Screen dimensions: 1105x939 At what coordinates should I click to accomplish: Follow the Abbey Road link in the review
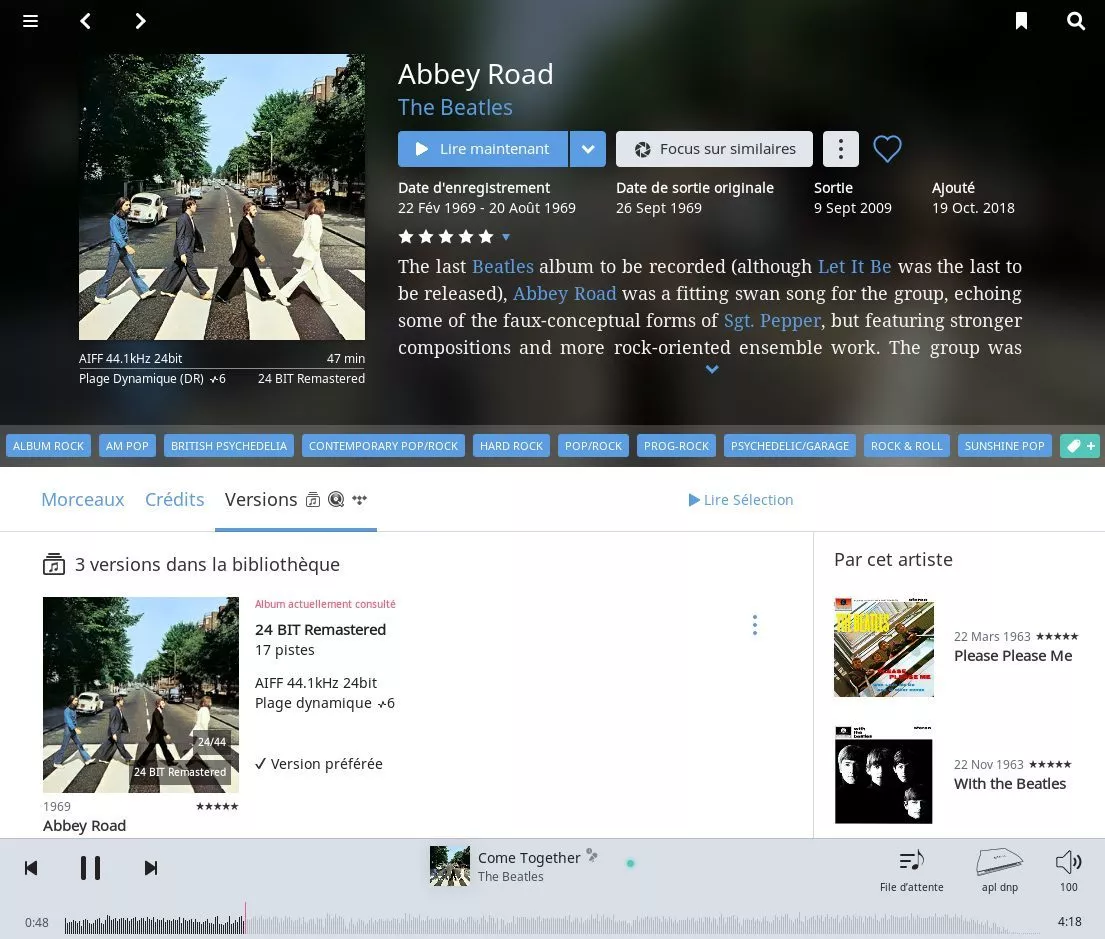click(x=564, y=293)
